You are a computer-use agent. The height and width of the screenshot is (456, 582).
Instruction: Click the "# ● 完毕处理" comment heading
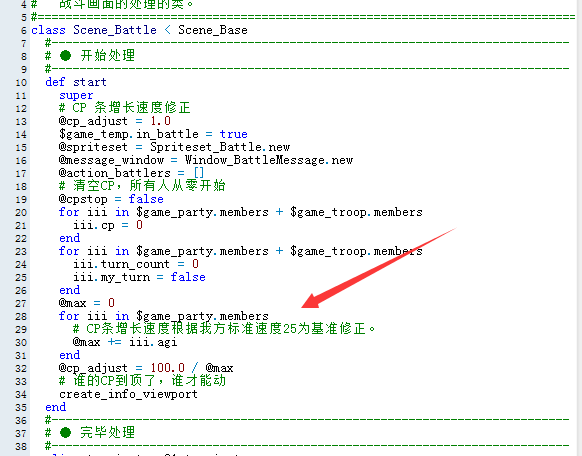click(x=90, y=433)
